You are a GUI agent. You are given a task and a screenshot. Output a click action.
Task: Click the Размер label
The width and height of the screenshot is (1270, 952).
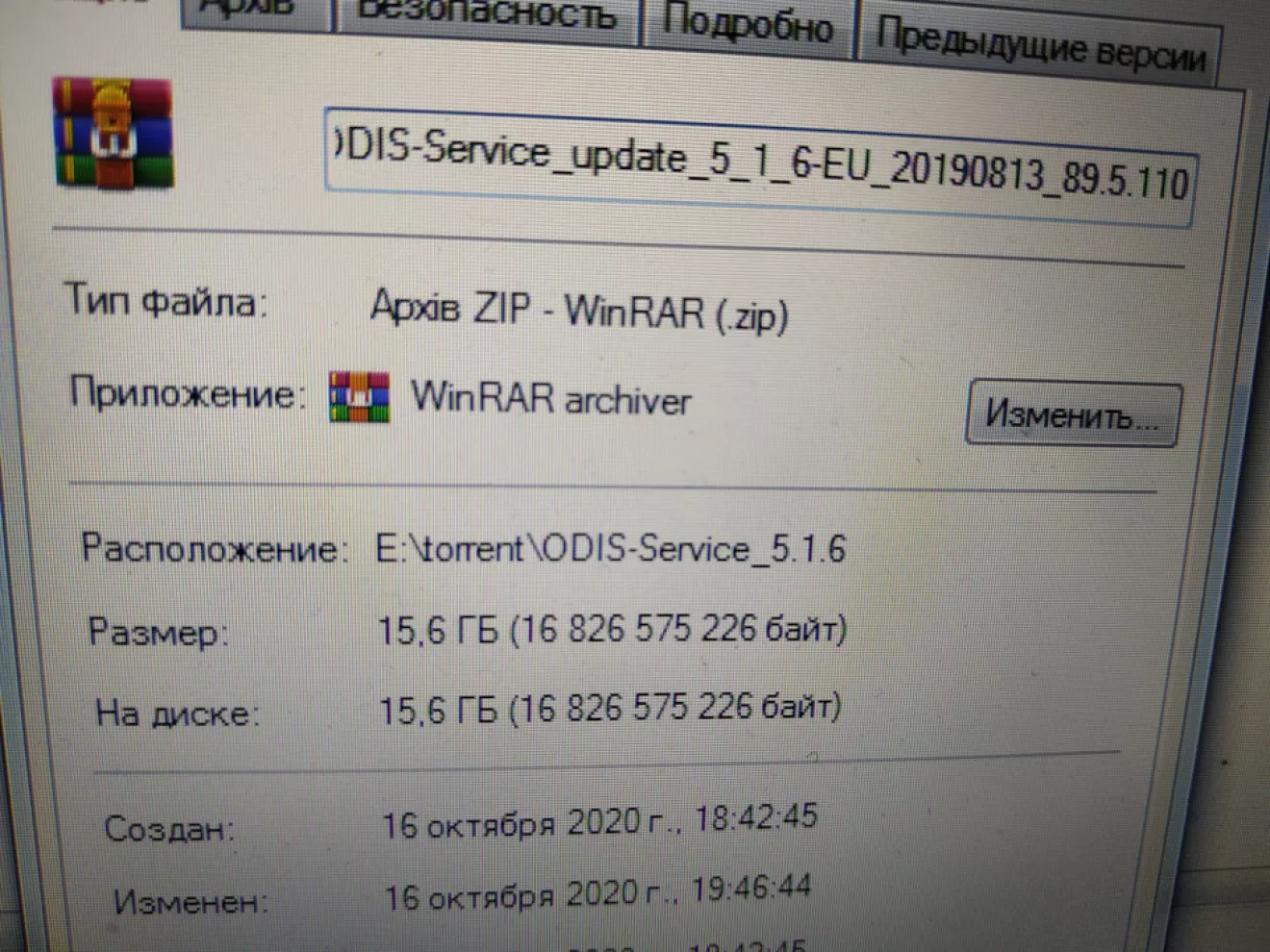[159, 633]
